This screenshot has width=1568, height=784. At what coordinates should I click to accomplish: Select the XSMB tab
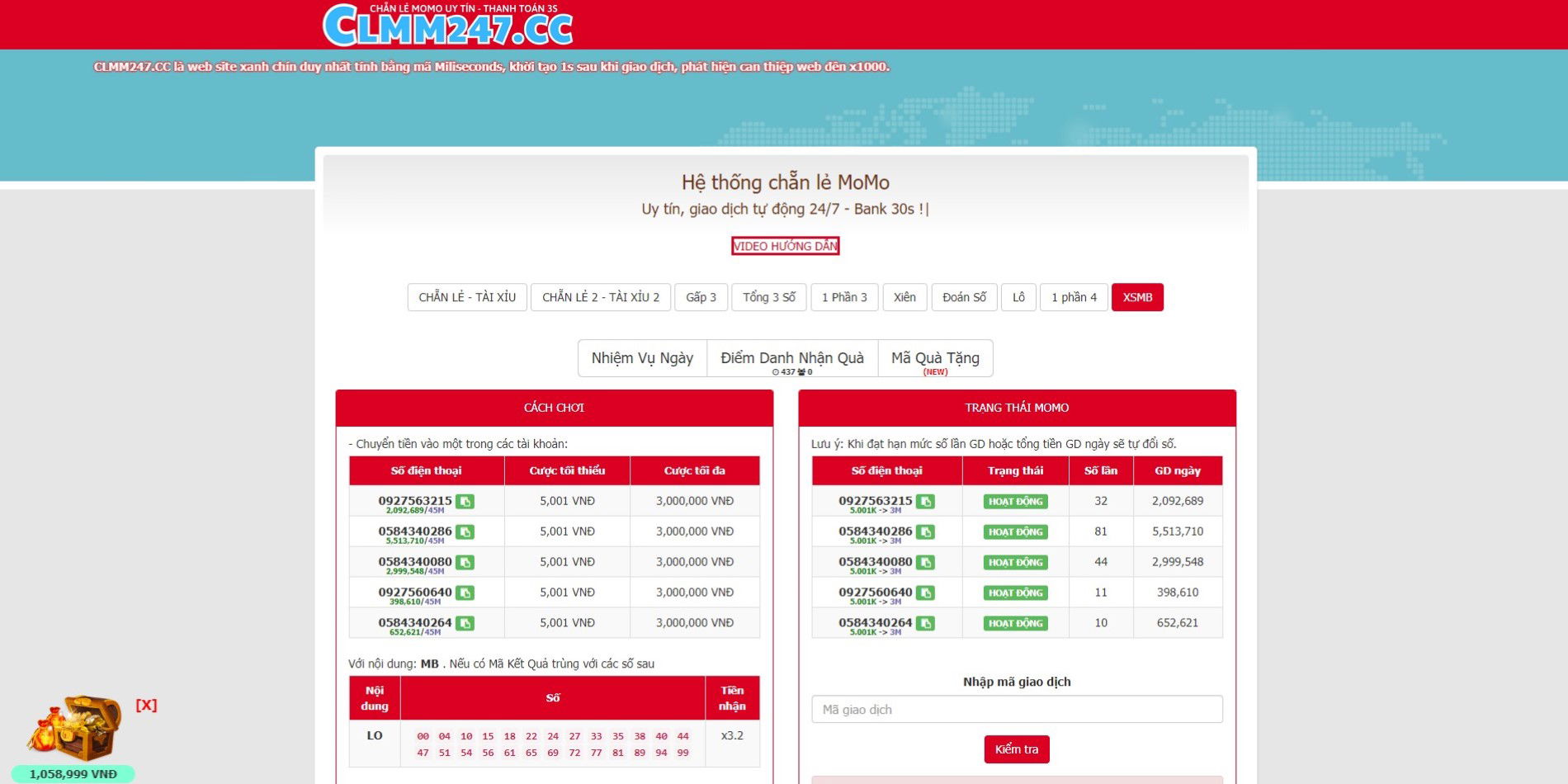(x=1137, y=297)
